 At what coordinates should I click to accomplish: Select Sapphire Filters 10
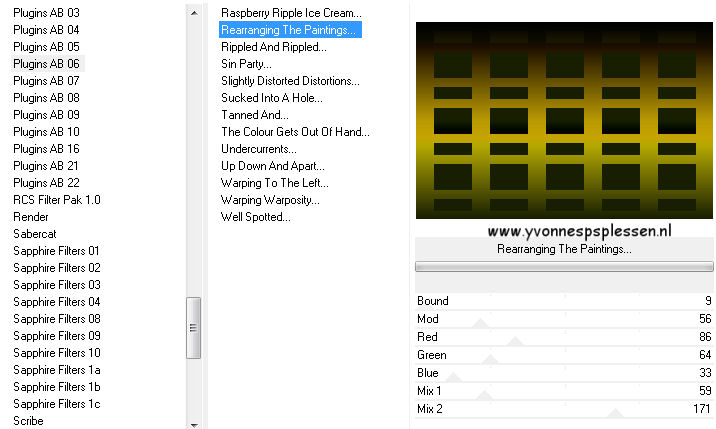[x=57, y=353]
